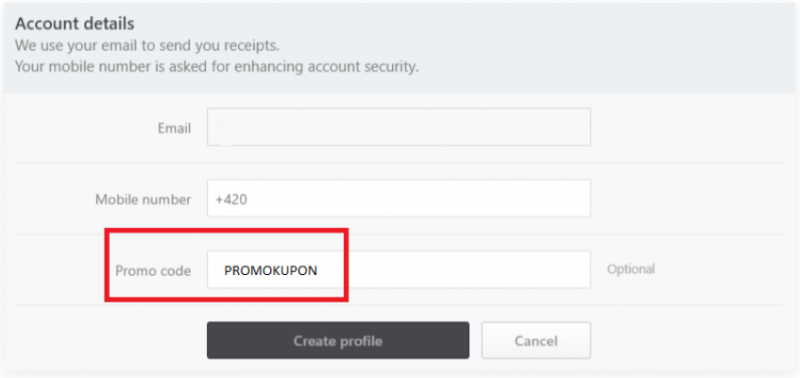Click empty area inside Mobile number field
Screen dimensions: 800x378
418,198
